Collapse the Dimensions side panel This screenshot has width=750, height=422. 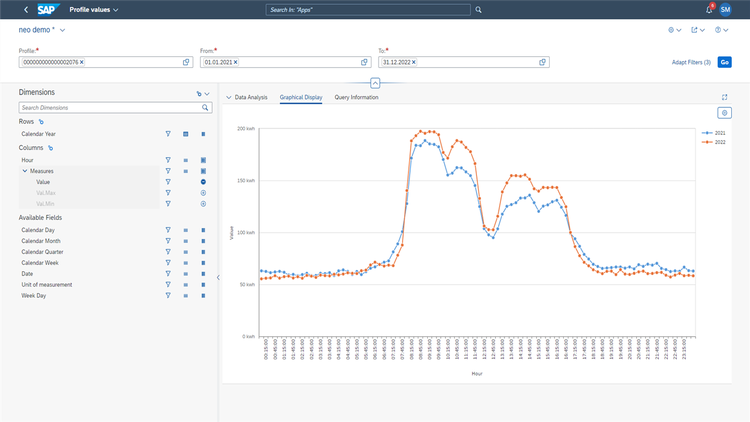pyautogui.click(x=218, y=277)
